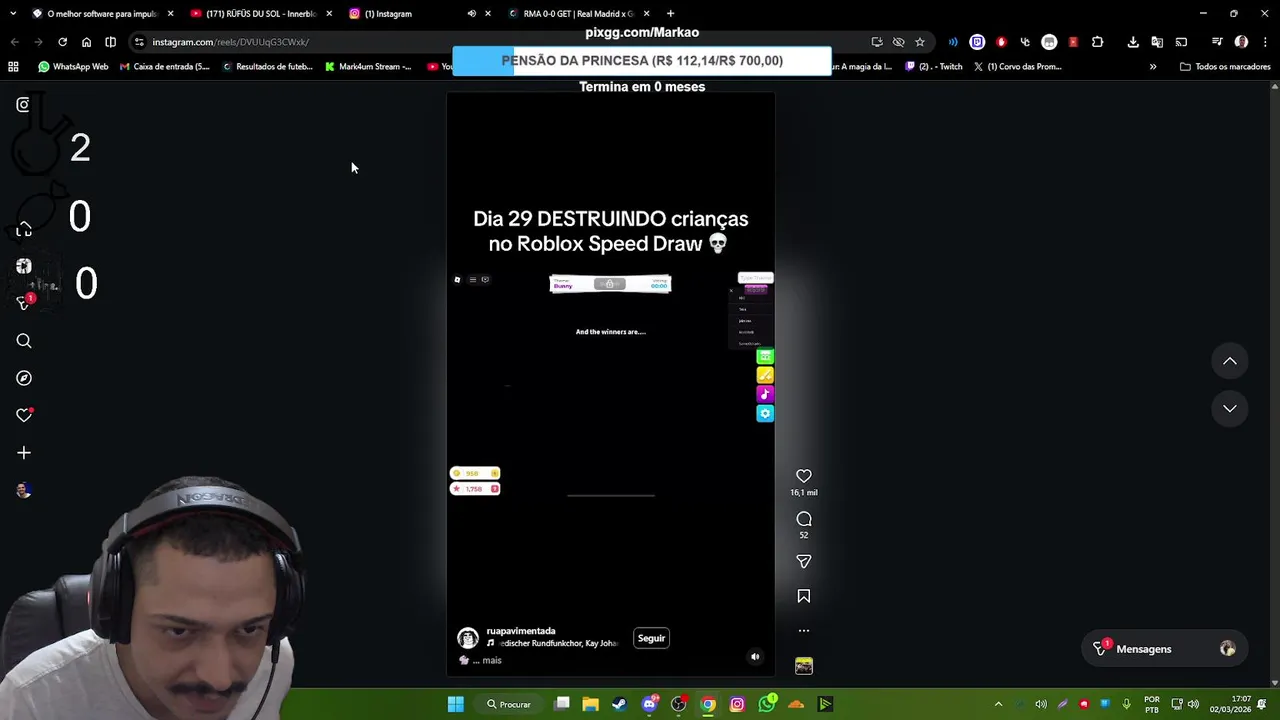Open the reel's three-dots options menu
Viewport: 1280px width, 720px height.
pyautogui.click(x=804, y=631)
